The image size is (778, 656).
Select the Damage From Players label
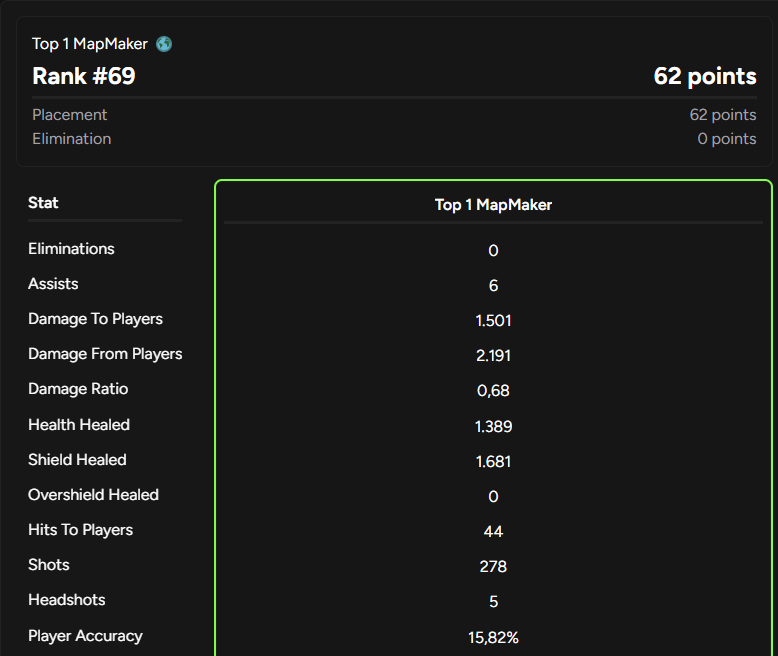click(105, 354)
